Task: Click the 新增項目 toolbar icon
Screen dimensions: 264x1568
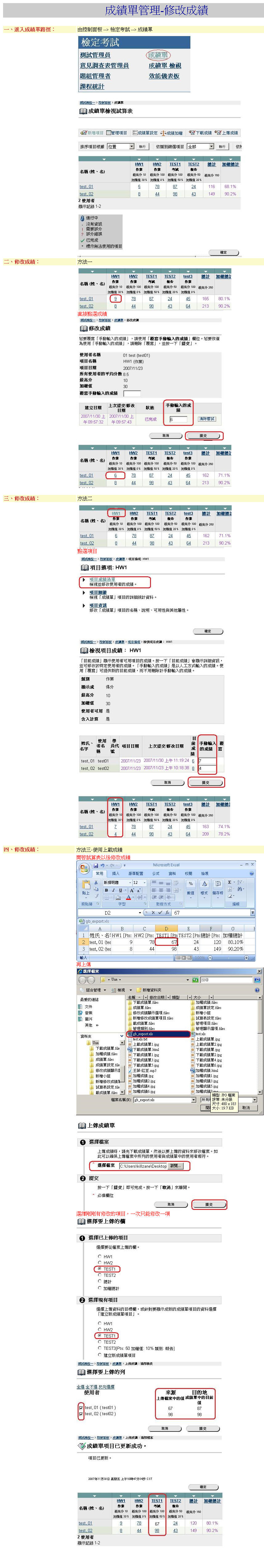Action: (x=92, y=133)
